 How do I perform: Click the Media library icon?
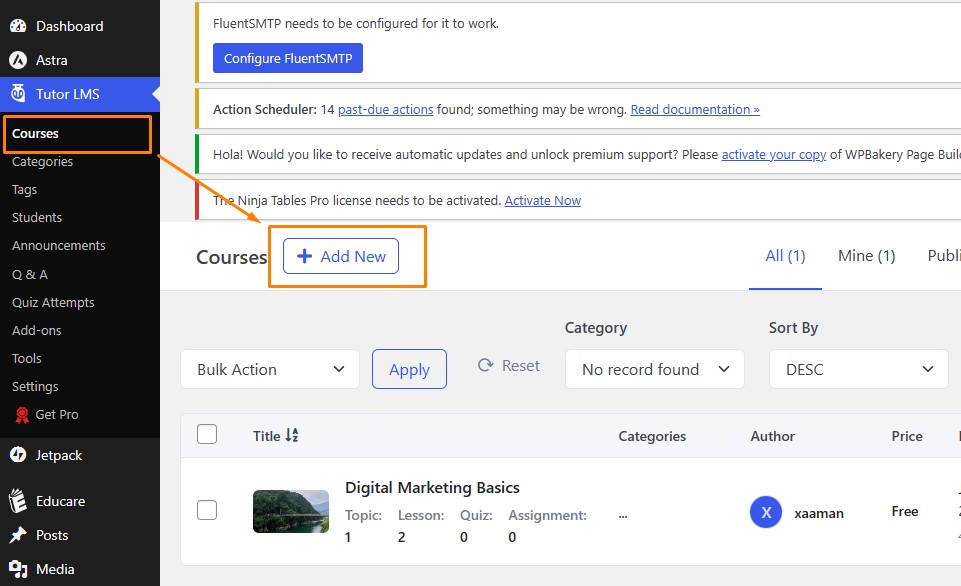click(18, 569)
